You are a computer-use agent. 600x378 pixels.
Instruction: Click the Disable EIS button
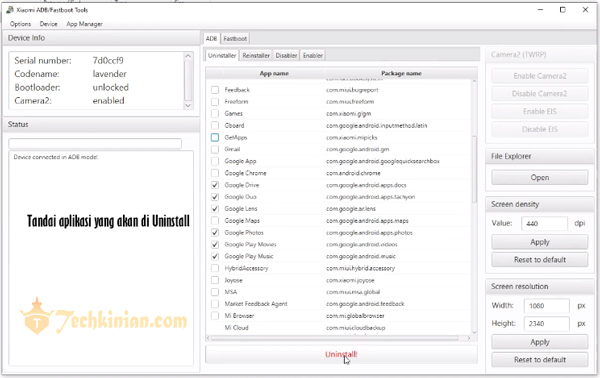[540, 129]
